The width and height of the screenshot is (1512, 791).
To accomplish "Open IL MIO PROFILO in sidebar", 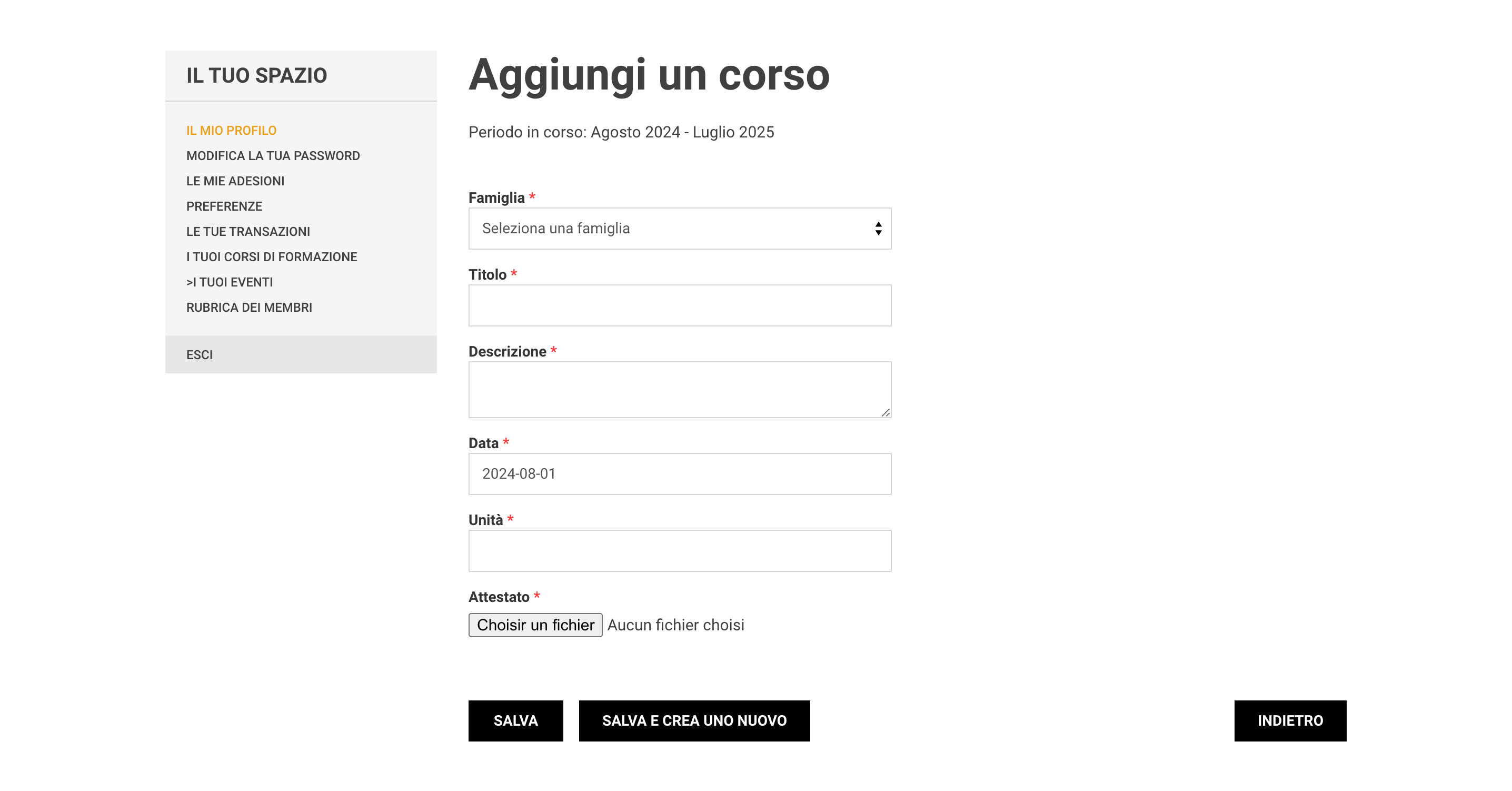I will (231, 131).
